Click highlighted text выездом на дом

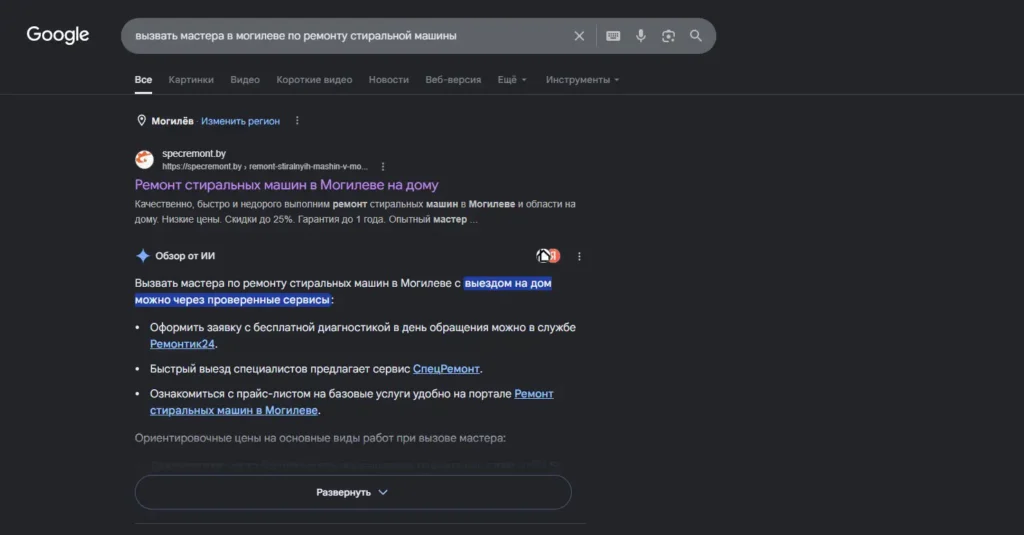coord(508,283)
